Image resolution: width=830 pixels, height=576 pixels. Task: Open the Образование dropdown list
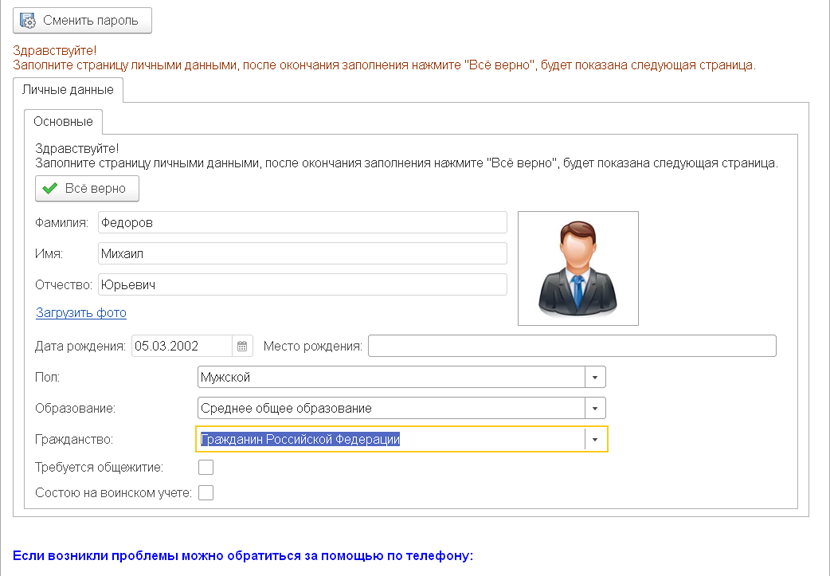[595, 408]
